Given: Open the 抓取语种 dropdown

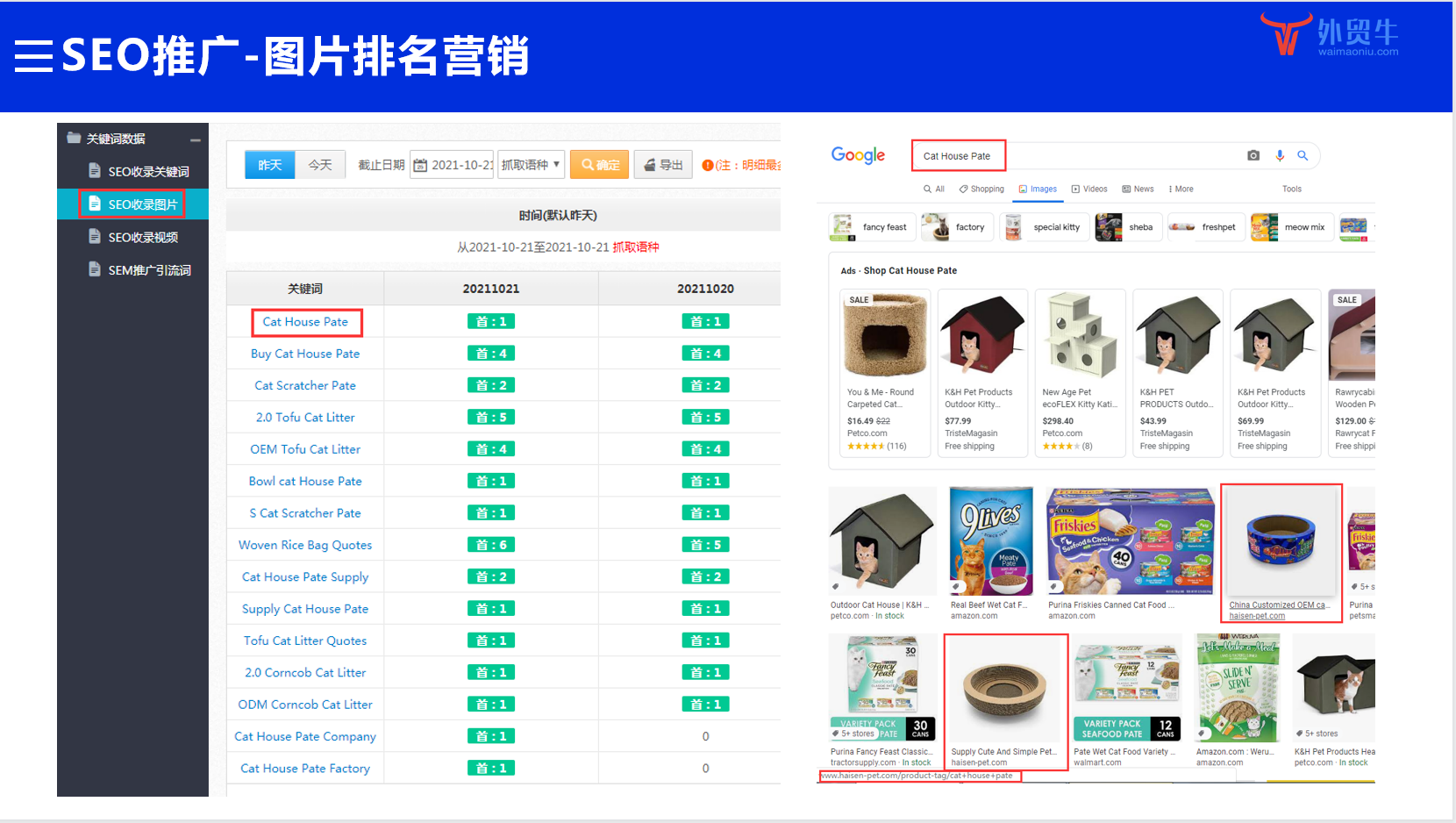Looking at the screenshot, I should point(531,165).
